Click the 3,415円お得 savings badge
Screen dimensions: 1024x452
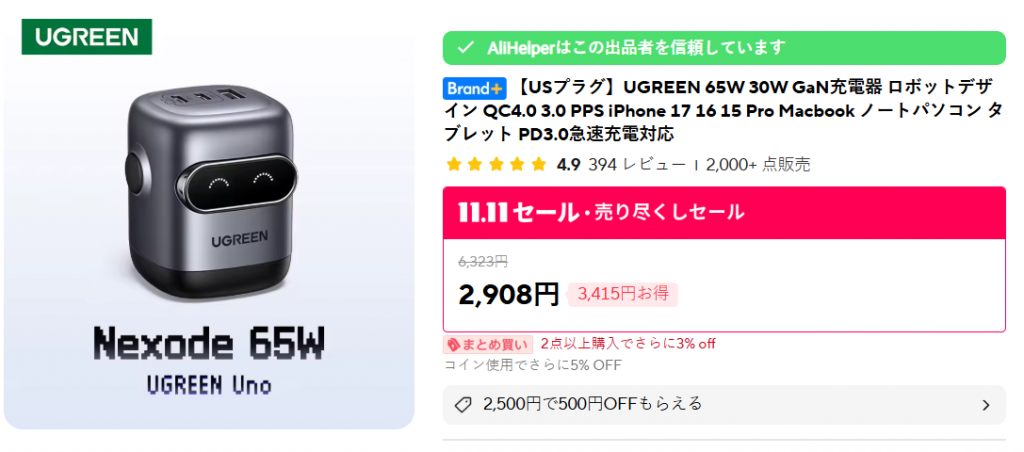pyautogui.click(x=623, y=295)
